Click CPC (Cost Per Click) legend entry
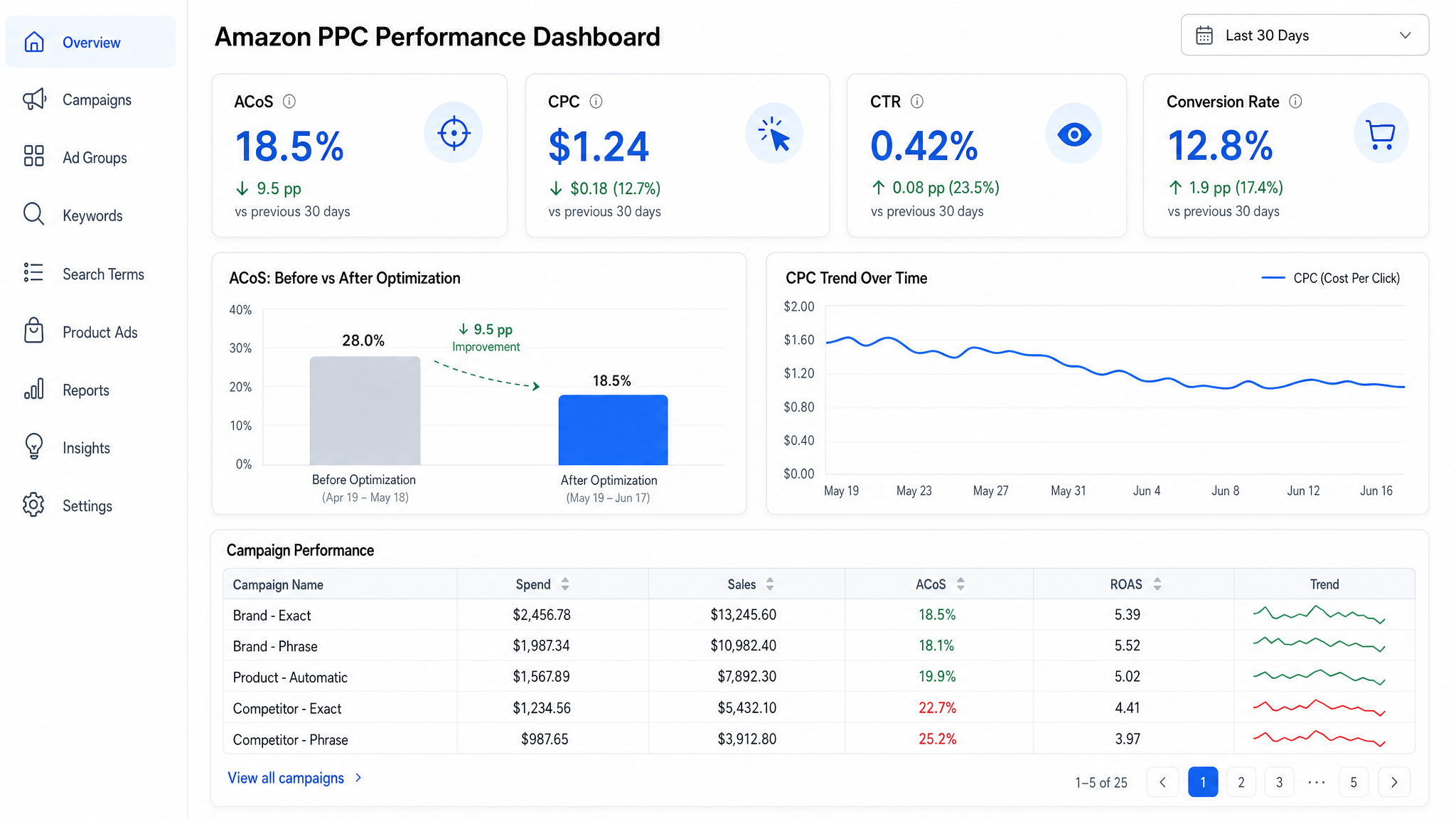Screen dimensions: 1456x819 click(1330, 278)
